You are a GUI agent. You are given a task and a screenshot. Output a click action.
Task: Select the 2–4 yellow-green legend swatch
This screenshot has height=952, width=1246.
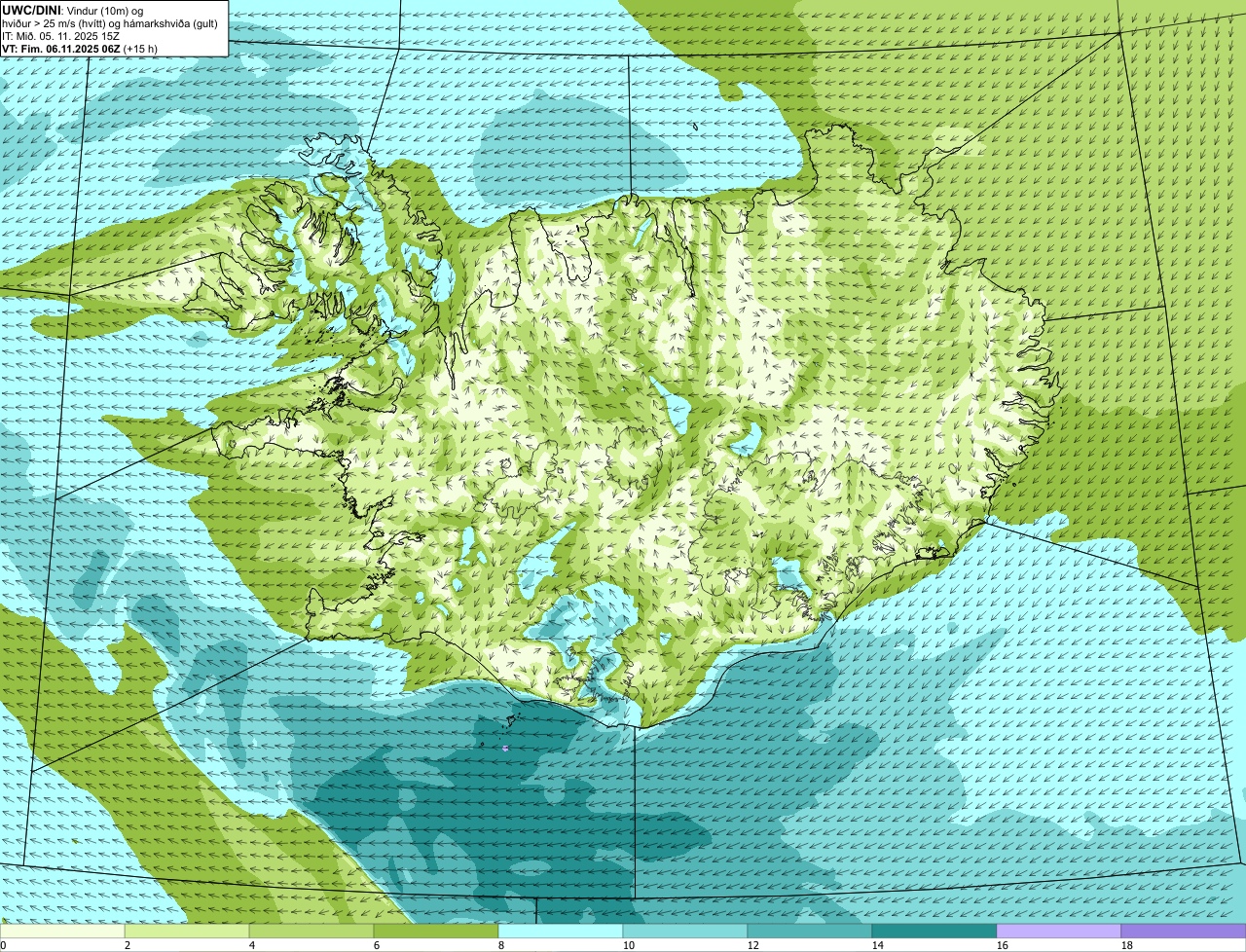187,931
